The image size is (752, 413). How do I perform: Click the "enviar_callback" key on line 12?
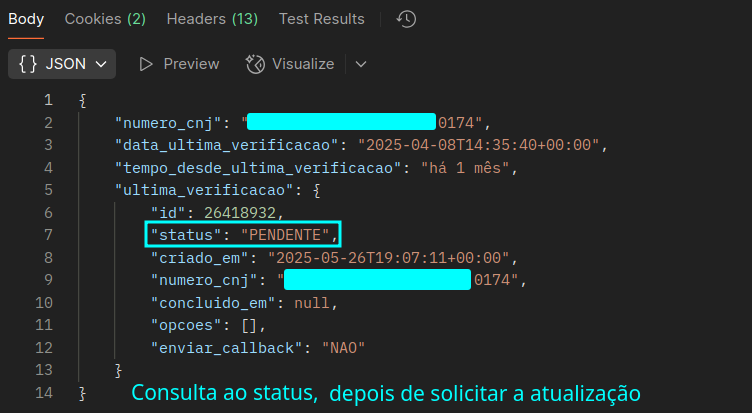click(x=226, y=348)
